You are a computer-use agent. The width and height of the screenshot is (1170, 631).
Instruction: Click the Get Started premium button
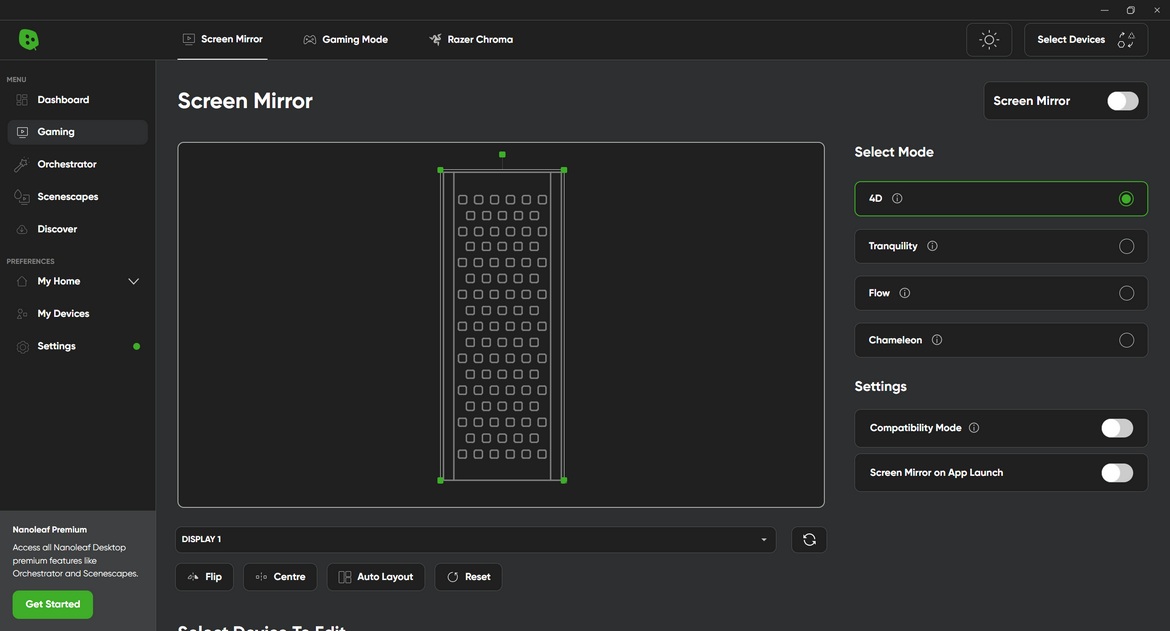[52, 604]
